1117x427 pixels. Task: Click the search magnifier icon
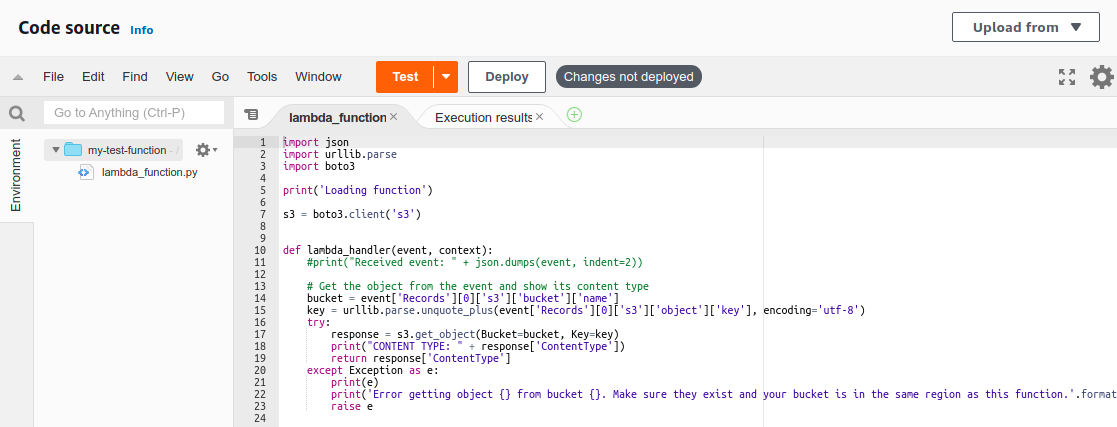point(16,113)
